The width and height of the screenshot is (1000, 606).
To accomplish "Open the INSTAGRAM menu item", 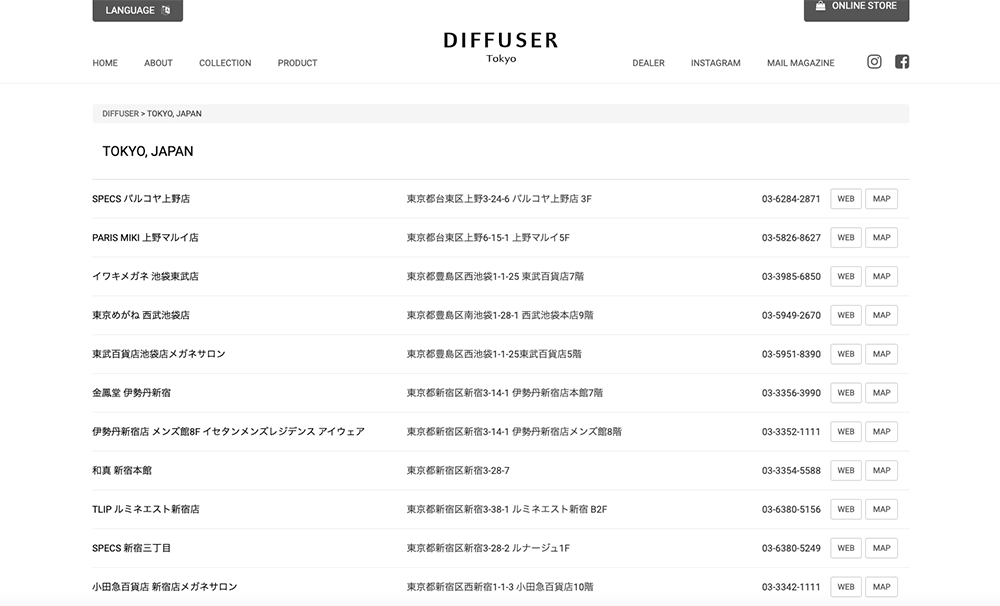I will point(715,63).
